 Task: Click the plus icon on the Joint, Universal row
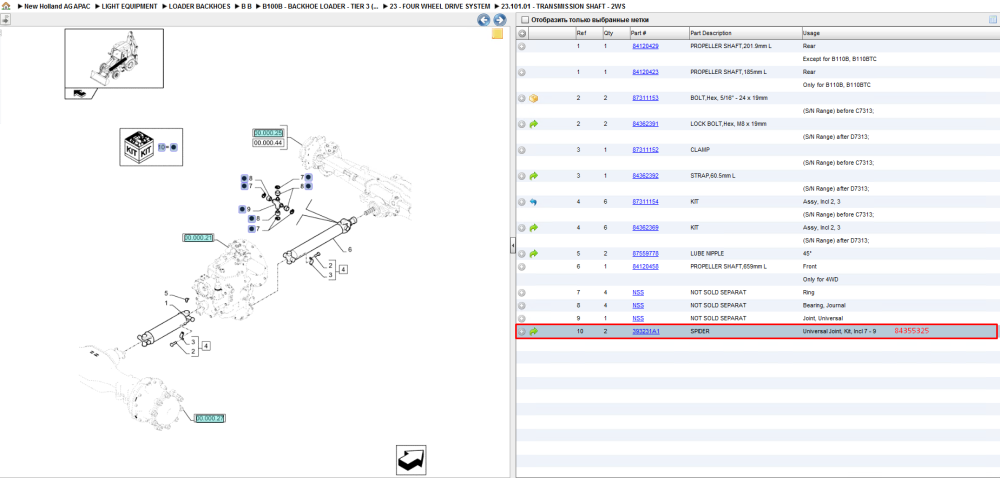click(522, 318)
